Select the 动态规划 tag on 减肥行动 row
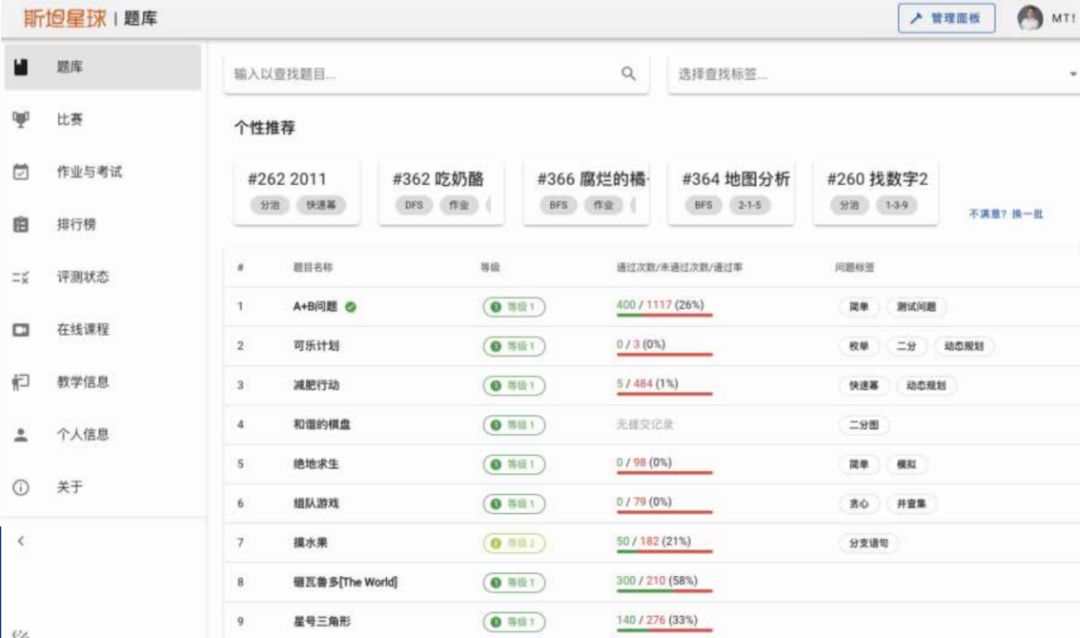The width and height of the screenshot is (1080, 638). 926,385
